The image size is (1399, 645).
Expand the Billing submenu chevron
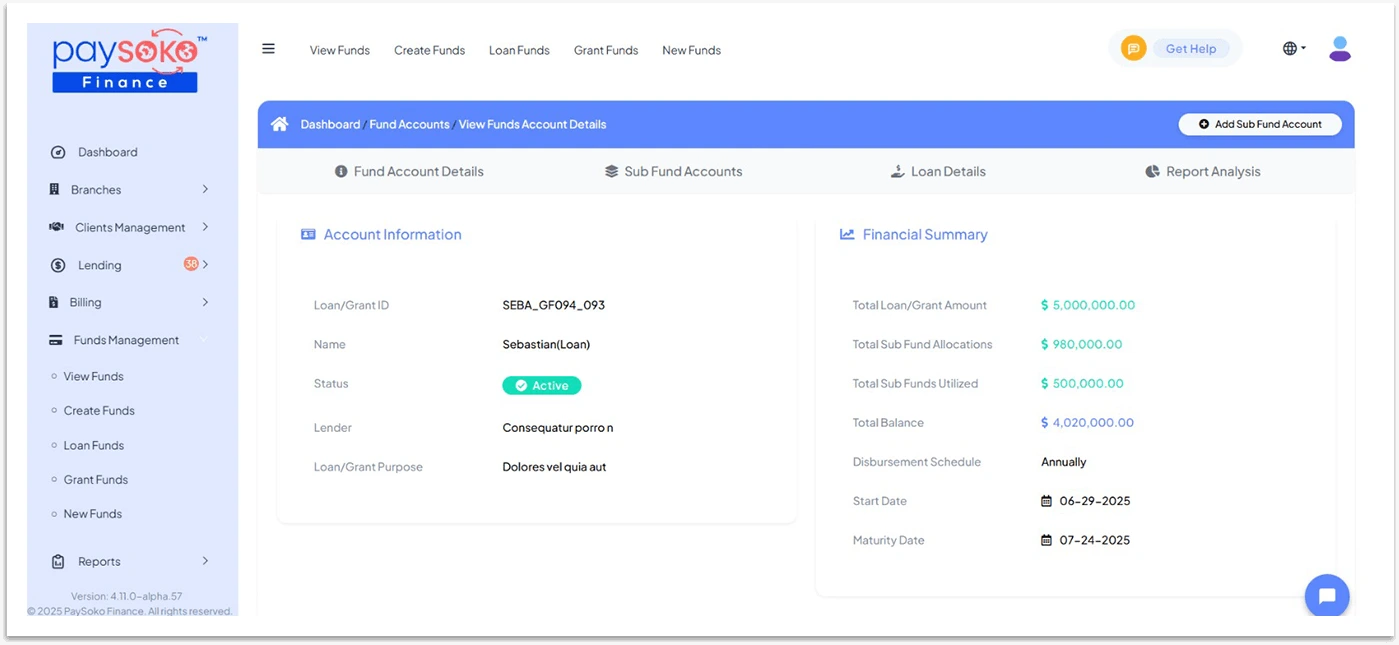tap(205, 302)
